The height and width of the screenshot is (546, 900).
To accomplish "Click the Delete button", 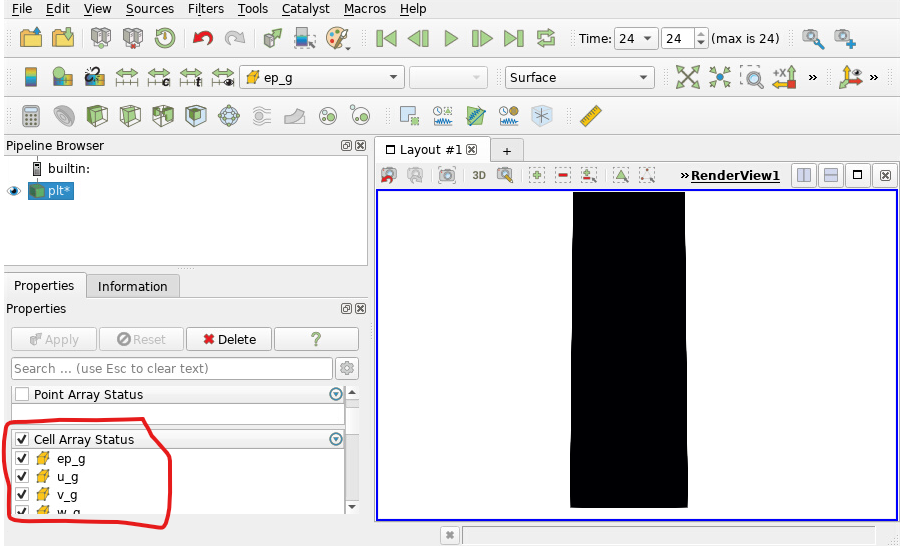I will pyautogui.click(x=230, y=339).
